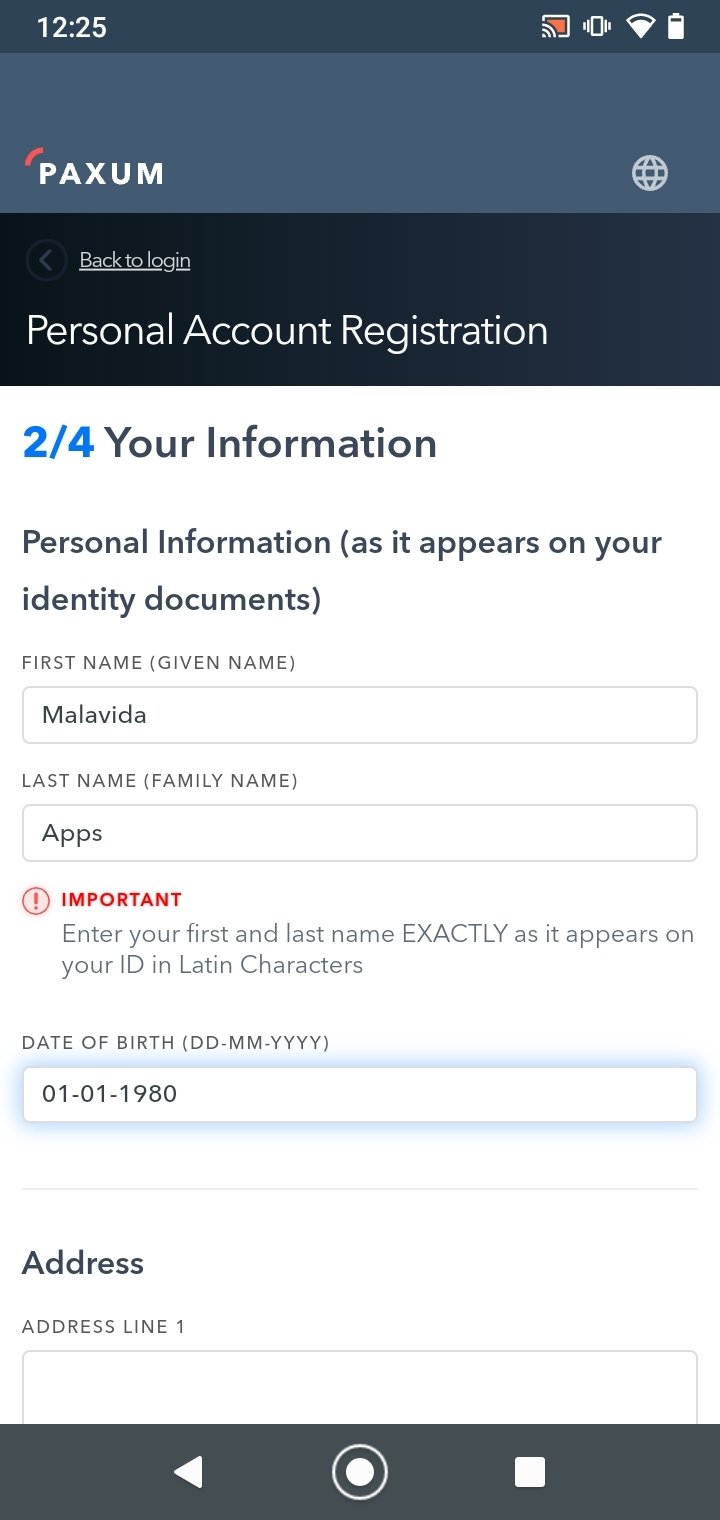
Task: Click the Date of Birth field
Action: pos(359,1094)
